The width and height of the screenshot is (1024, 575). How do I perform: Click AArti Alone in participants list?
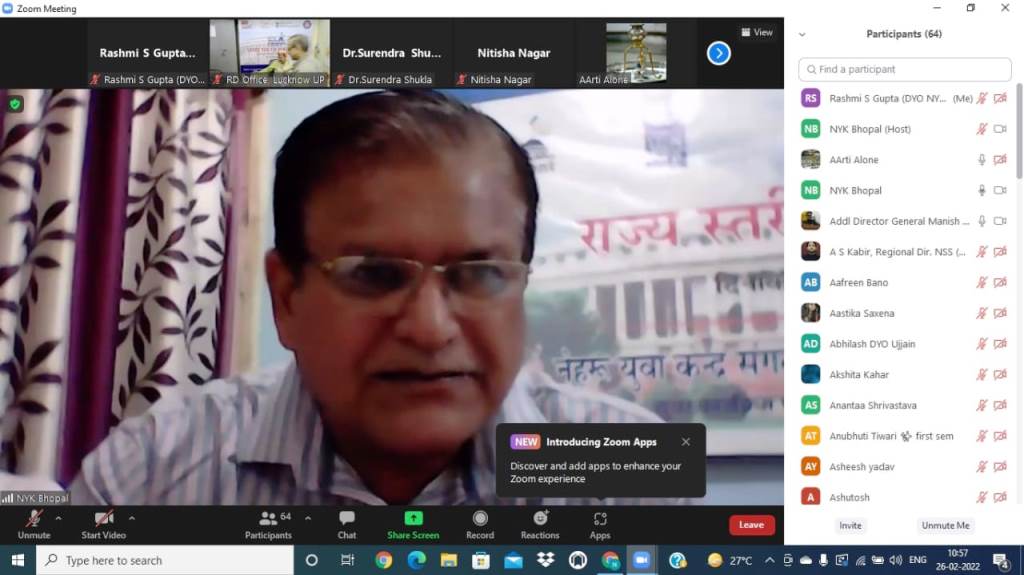[x=904, y=159]
